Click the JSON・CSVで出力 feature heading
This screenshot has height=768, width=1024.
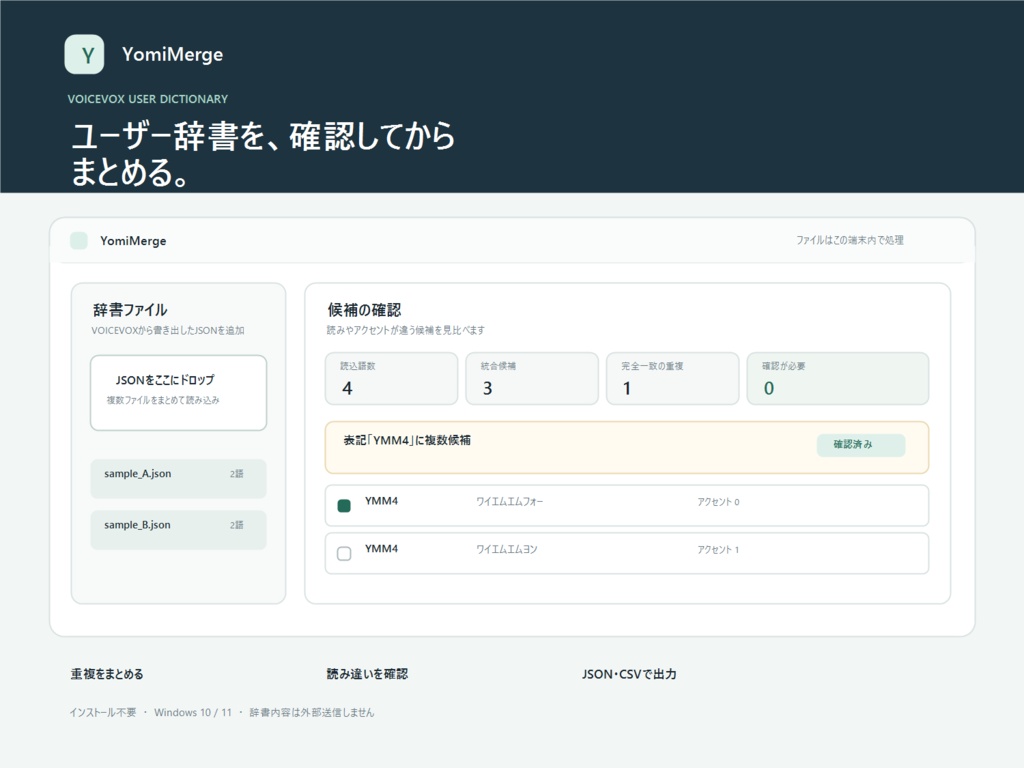tap(630, 674)
